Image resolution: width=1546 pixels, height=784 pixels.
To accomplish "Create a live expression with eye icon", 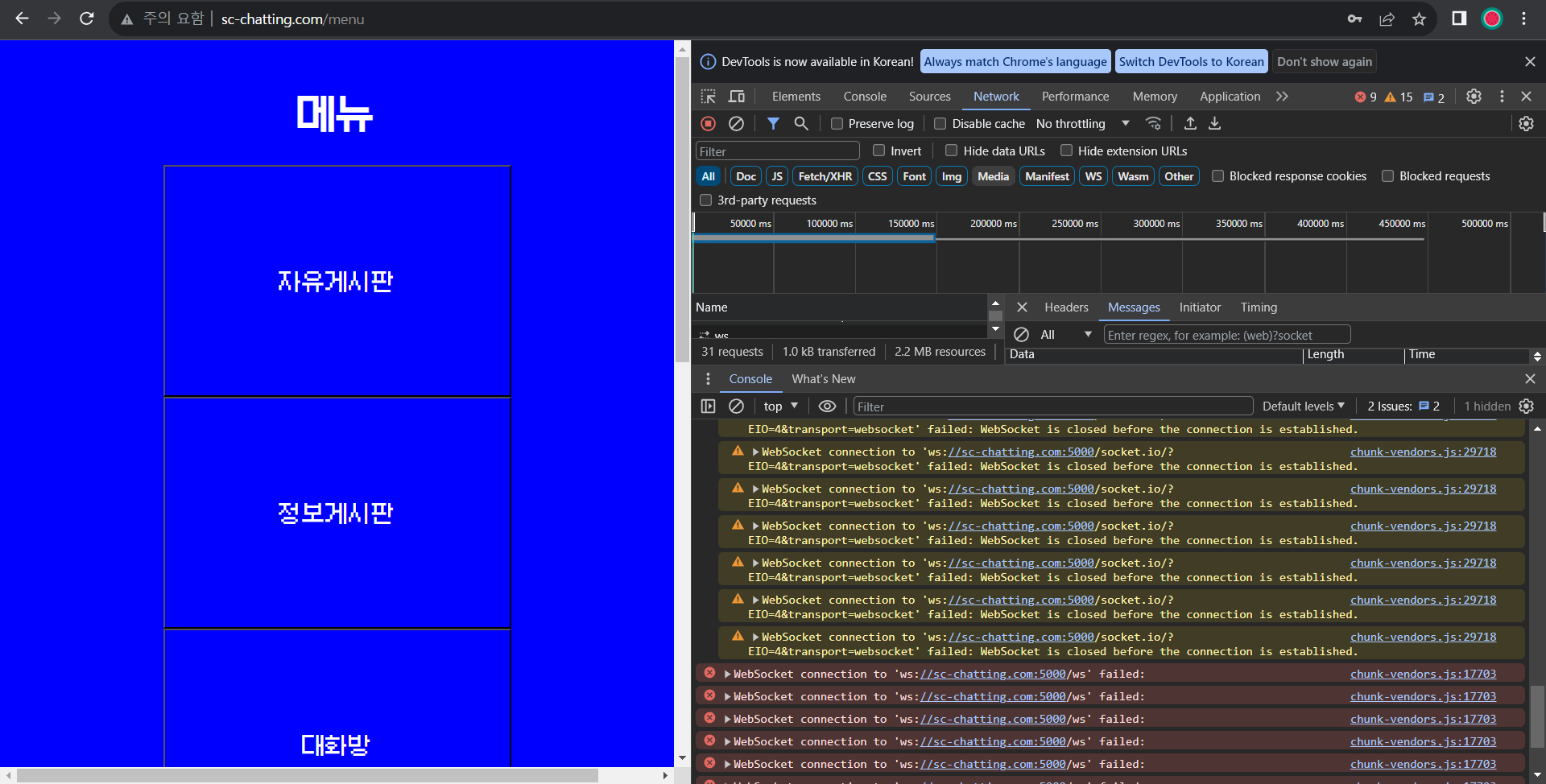I will (x=827, y=406).
